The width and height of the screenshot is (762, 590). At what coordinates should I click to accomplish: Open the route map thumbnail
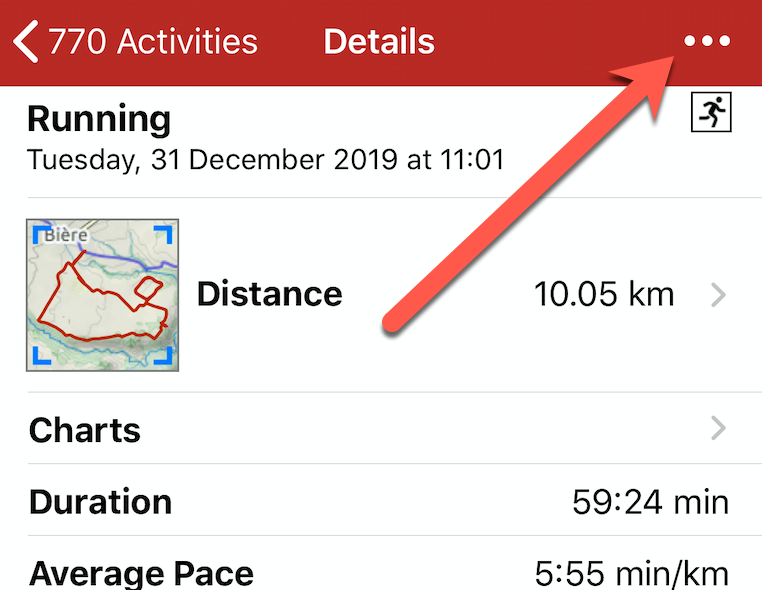(103, 295)
